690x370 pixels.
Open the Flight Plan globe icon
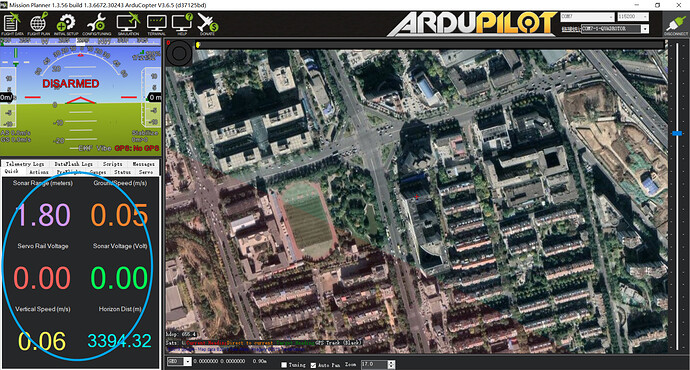tap(39, 24)
